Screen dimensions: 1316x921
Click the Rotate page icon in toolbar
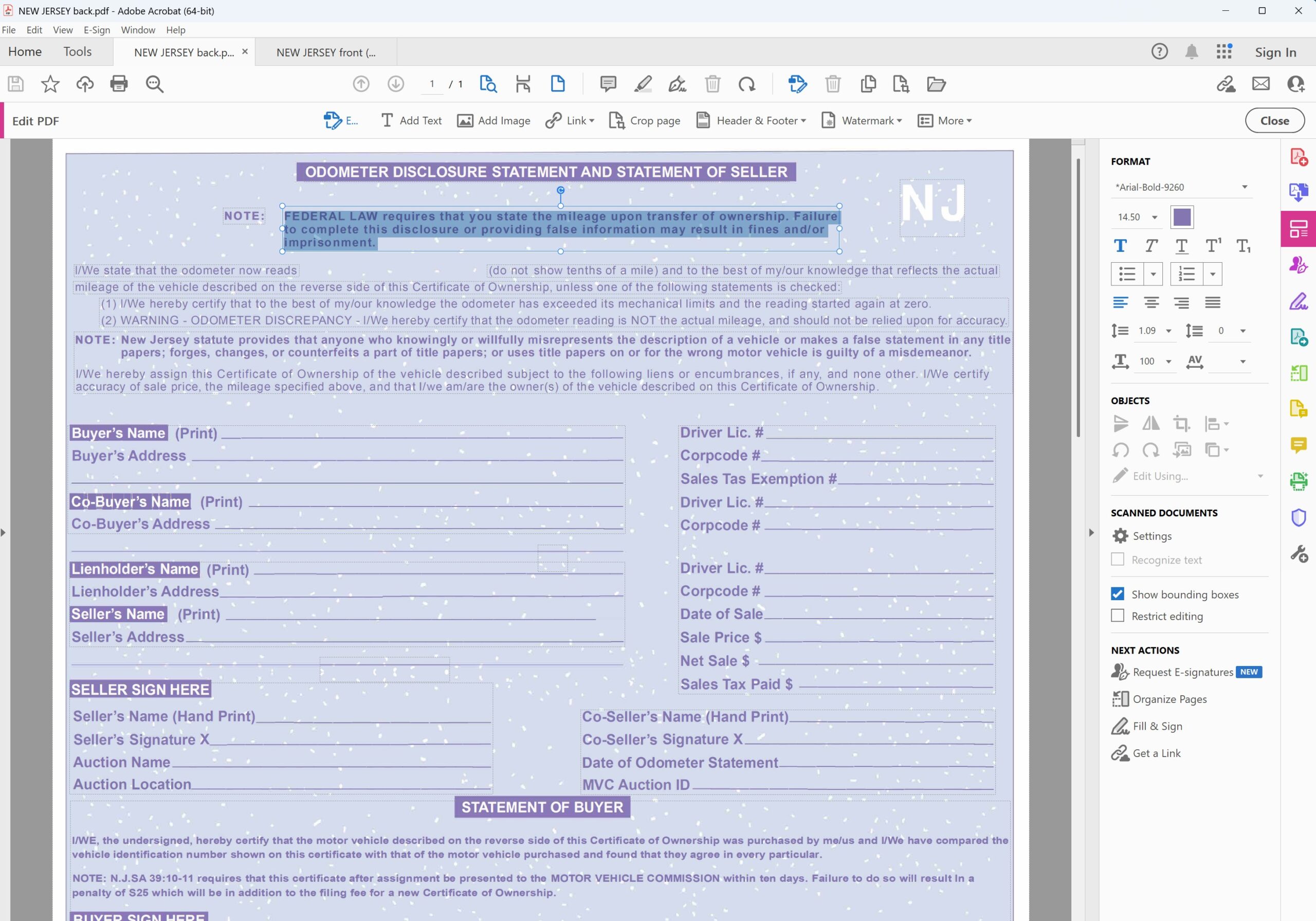[x=747, y=84]
